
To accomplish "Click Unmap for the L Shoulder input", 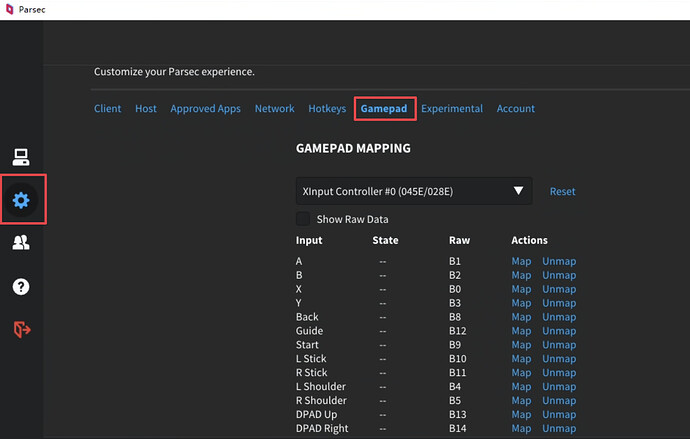I will (559, 387).
